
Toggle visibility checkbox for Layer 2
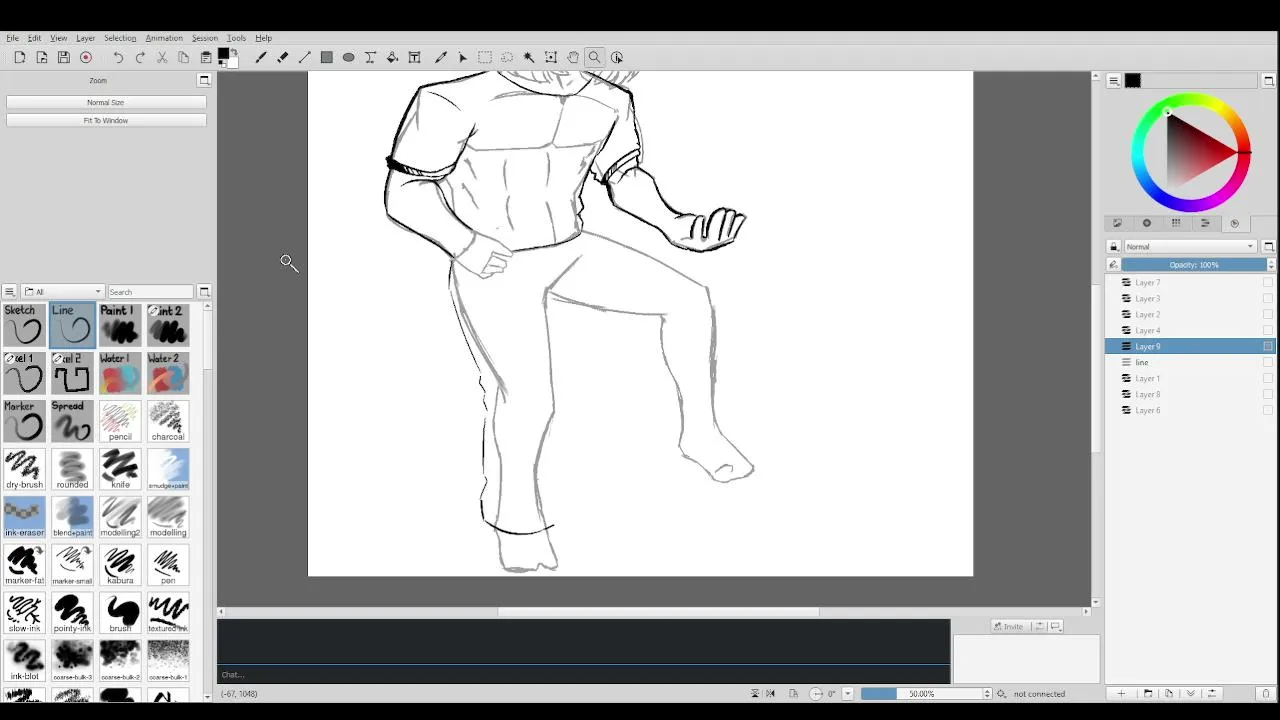[x=1268, y=315]
